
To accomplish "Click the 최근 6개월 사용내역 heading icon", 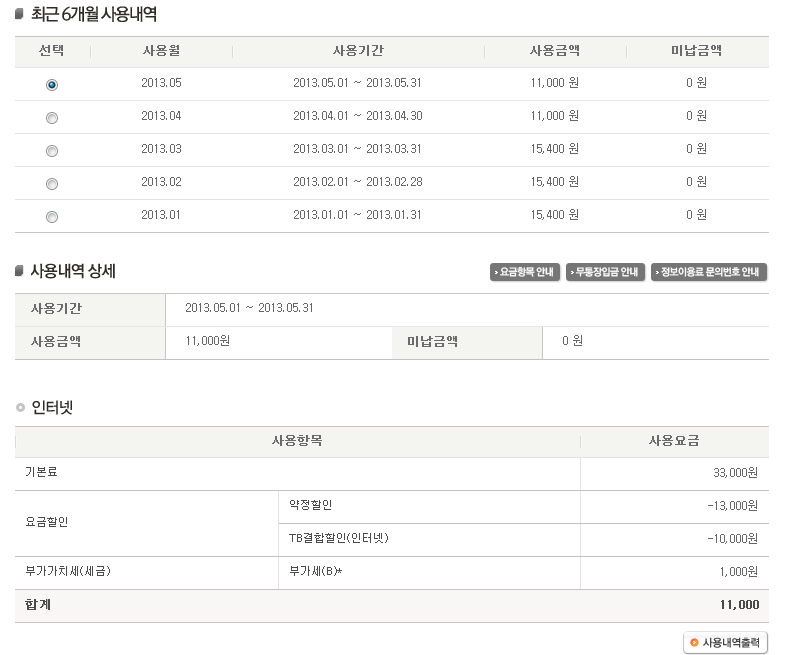I will tap(20, 14).
